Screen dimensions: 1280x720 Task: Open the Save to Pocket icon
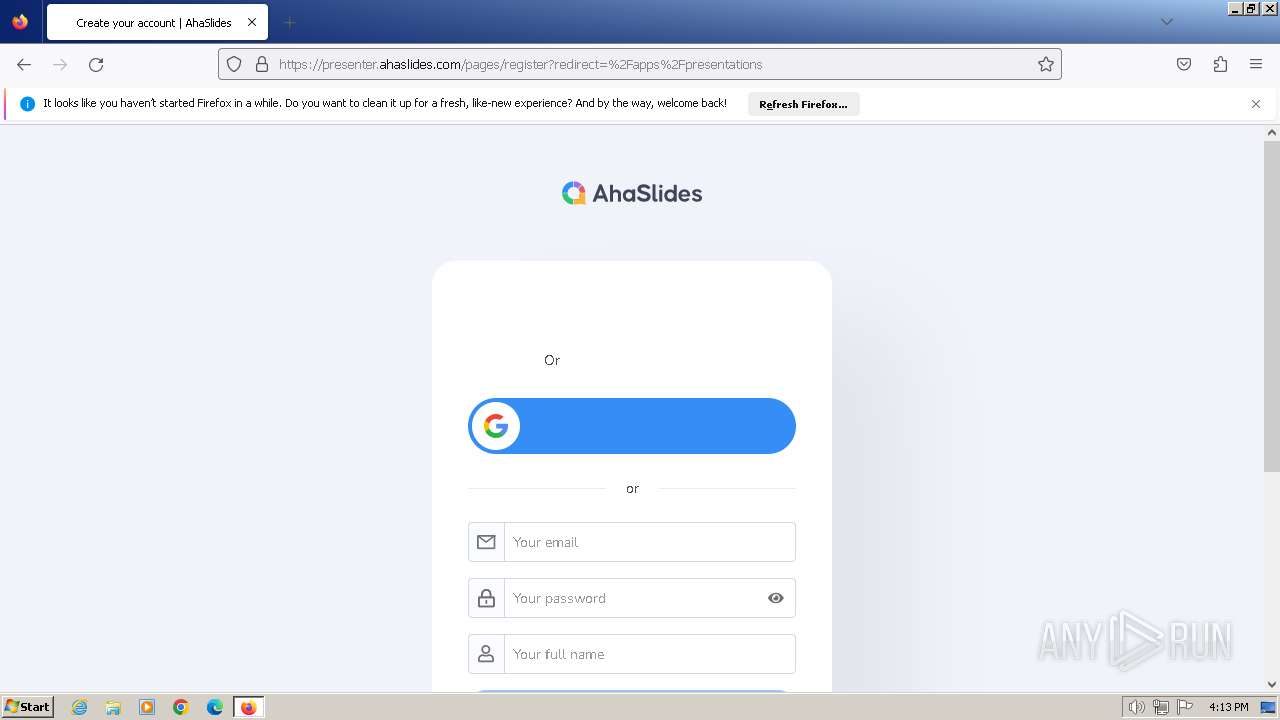tap(1184, 64)
